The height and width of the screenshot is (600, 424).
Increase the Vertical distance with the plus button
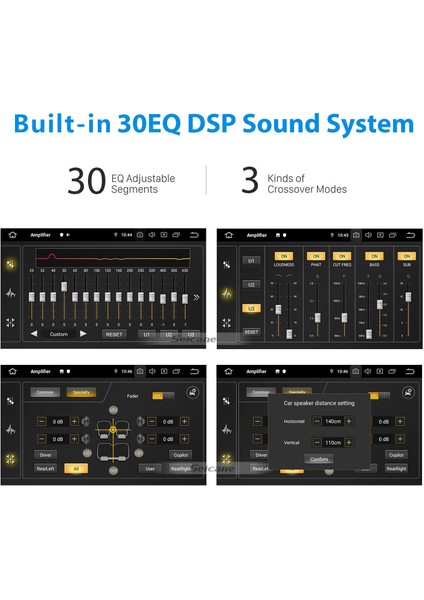(x=349, y=442)
